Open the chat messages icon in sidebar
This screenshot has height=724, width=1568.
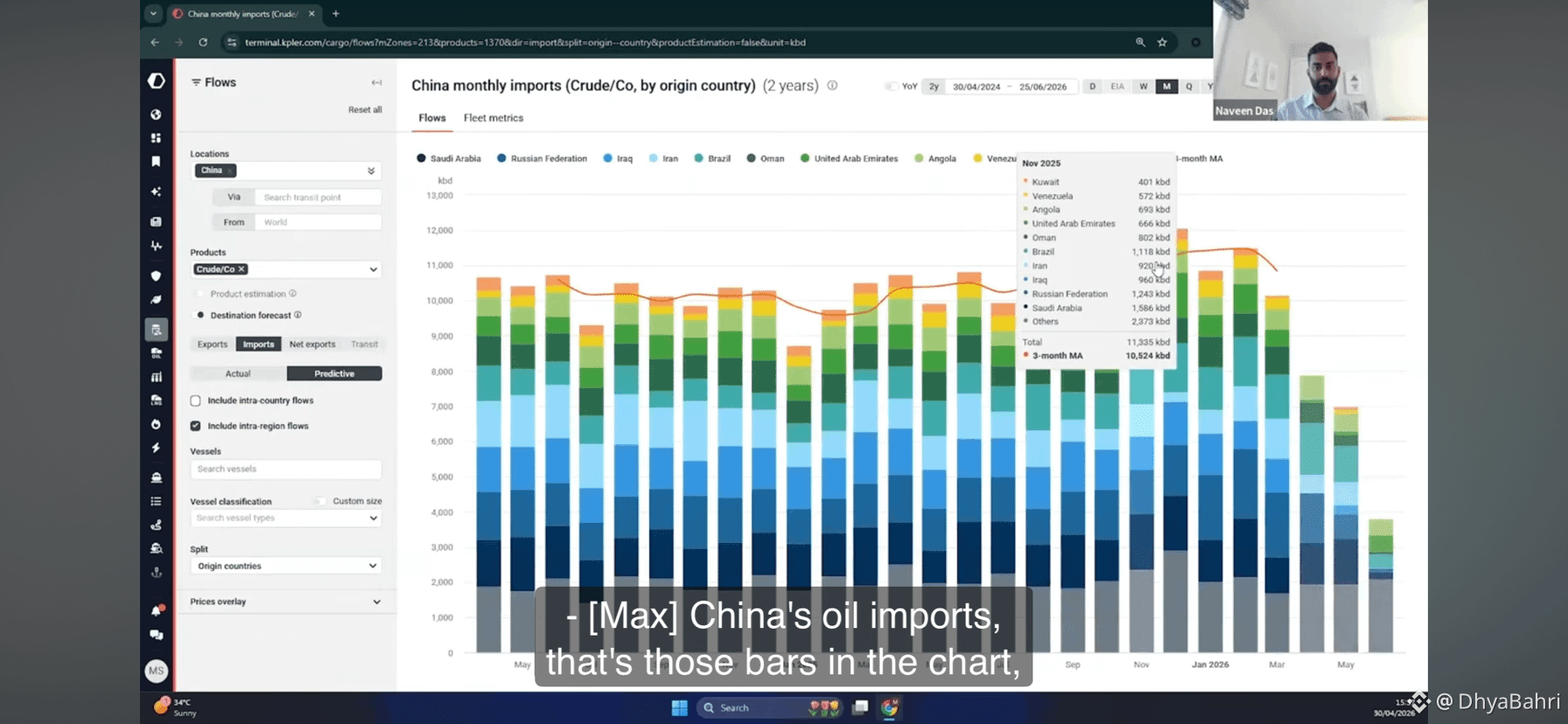(x=156, y=635)
